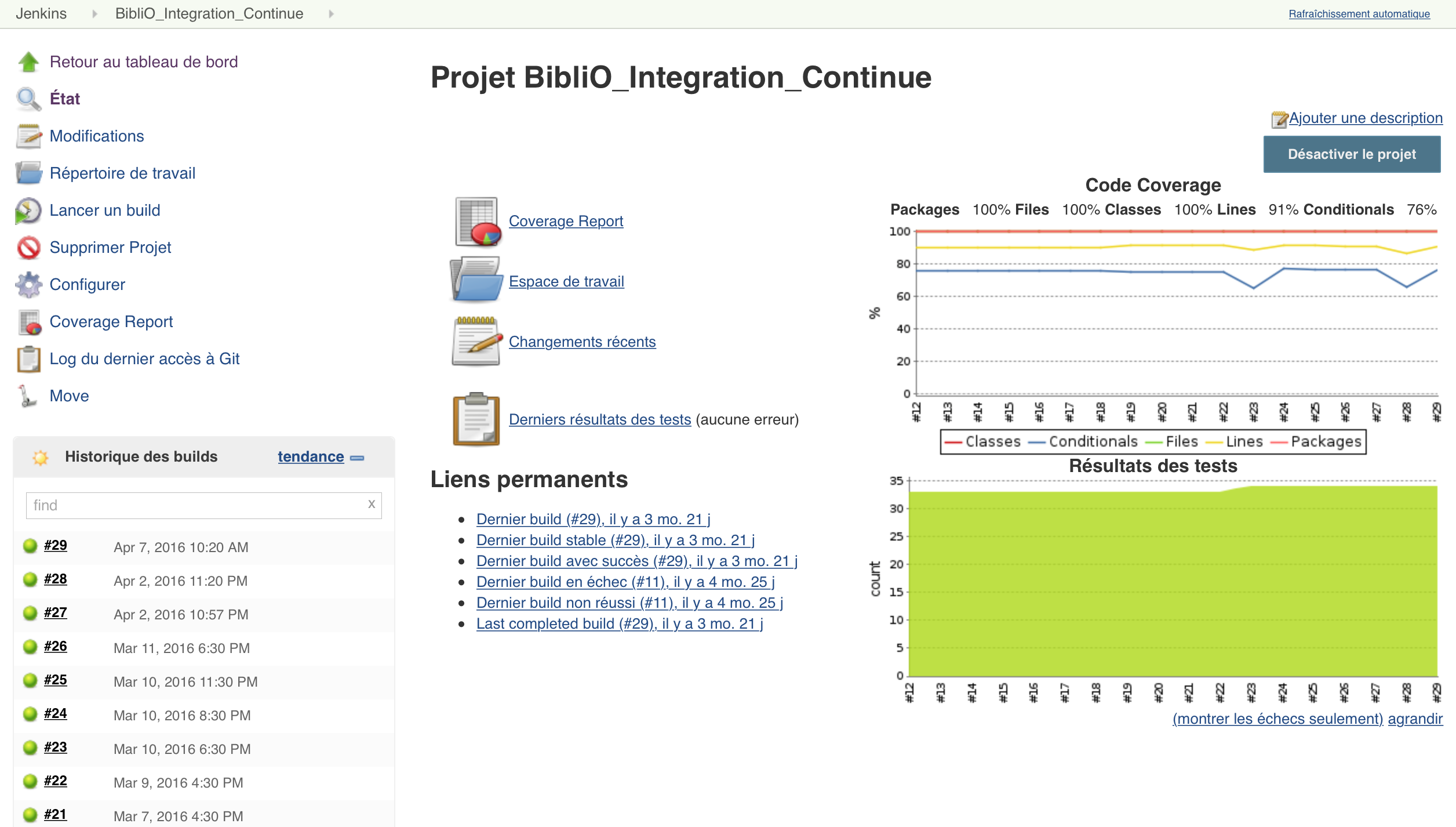Click the agrandir link below test chart

(x=1415, y=719)
